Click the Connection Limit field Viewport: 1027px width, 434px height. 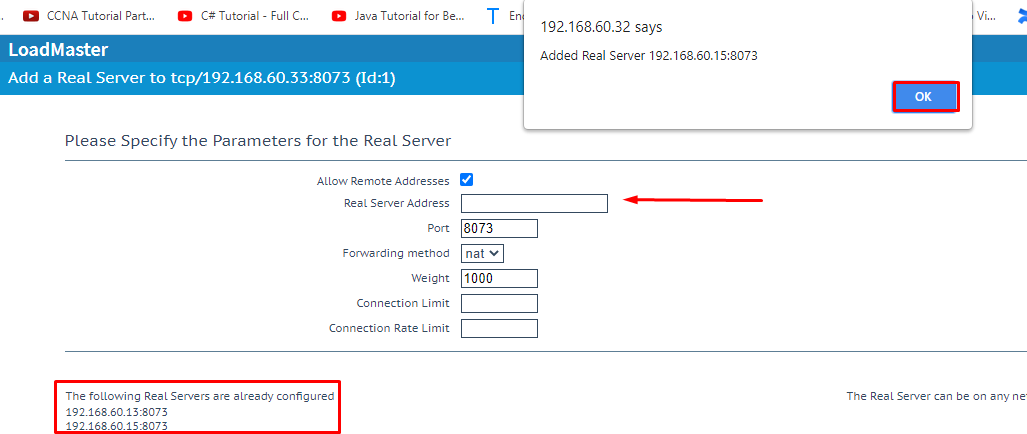click(499, 304)
